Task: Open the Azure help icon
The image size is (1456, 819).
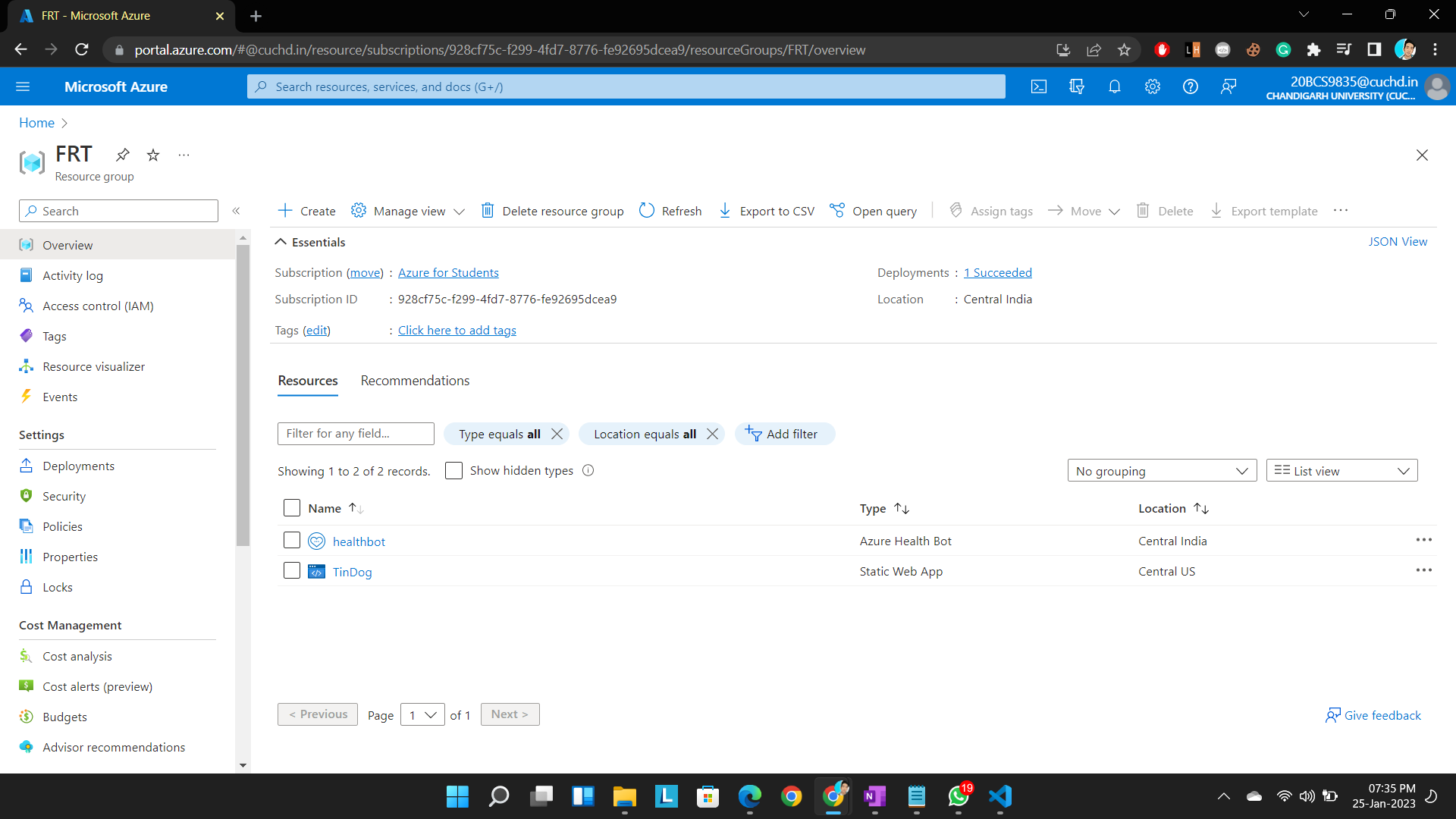Action: (x=1190, y=86)
